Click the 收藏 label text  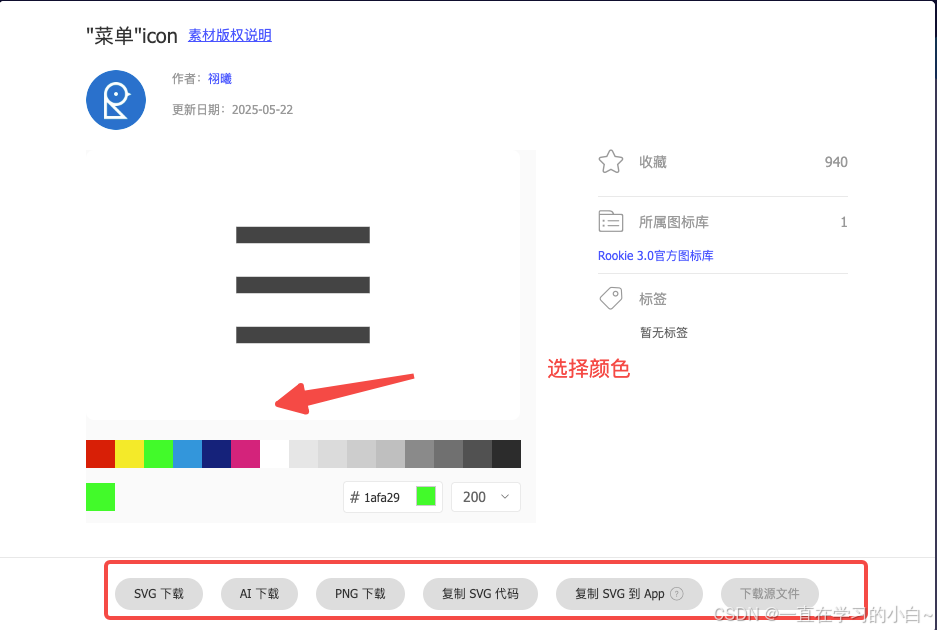653,162
